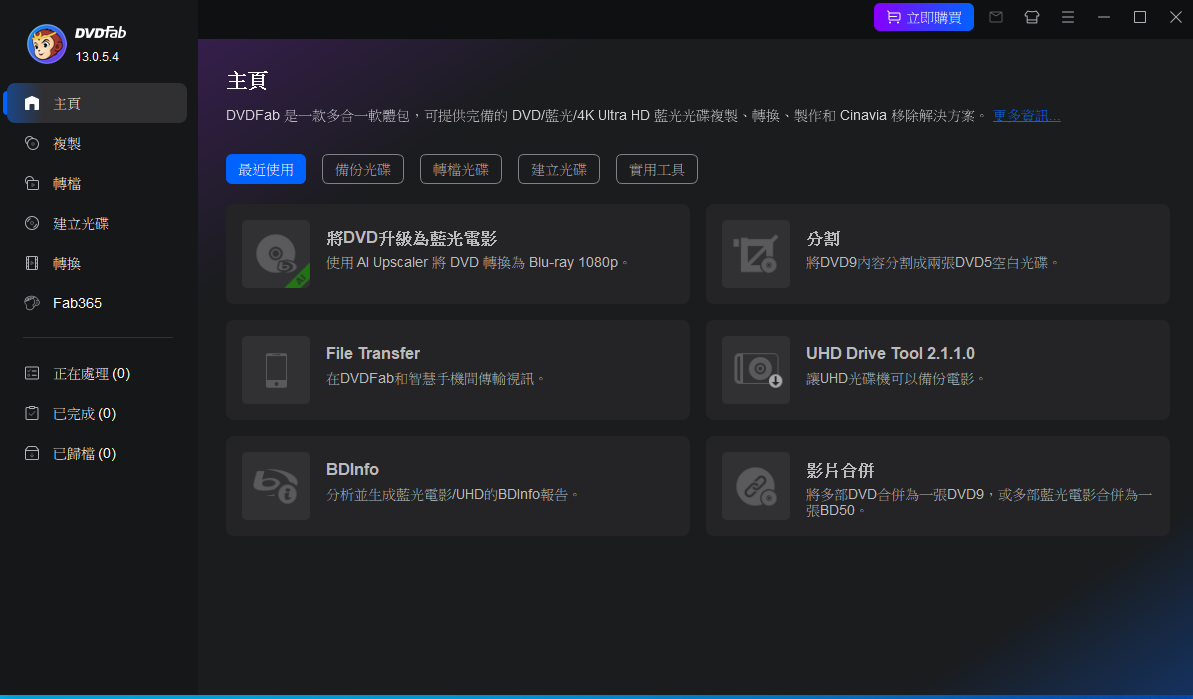Click the DVDFab monkey logo icon
The width and height of the screenshot is (1193, 699).
click(47, 44)
